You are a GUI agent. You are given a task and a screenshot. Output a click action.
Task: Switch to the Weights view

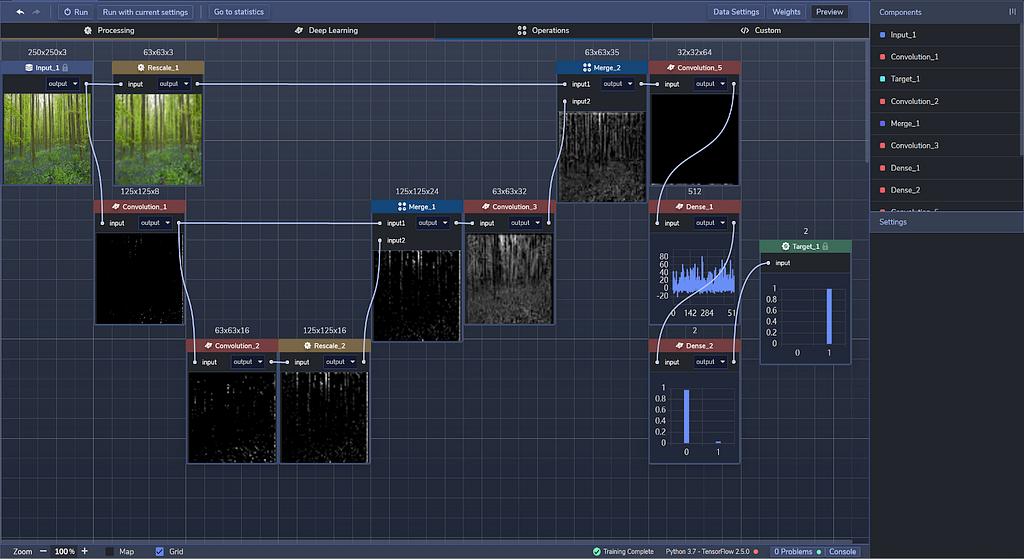[x=786, y=12]
